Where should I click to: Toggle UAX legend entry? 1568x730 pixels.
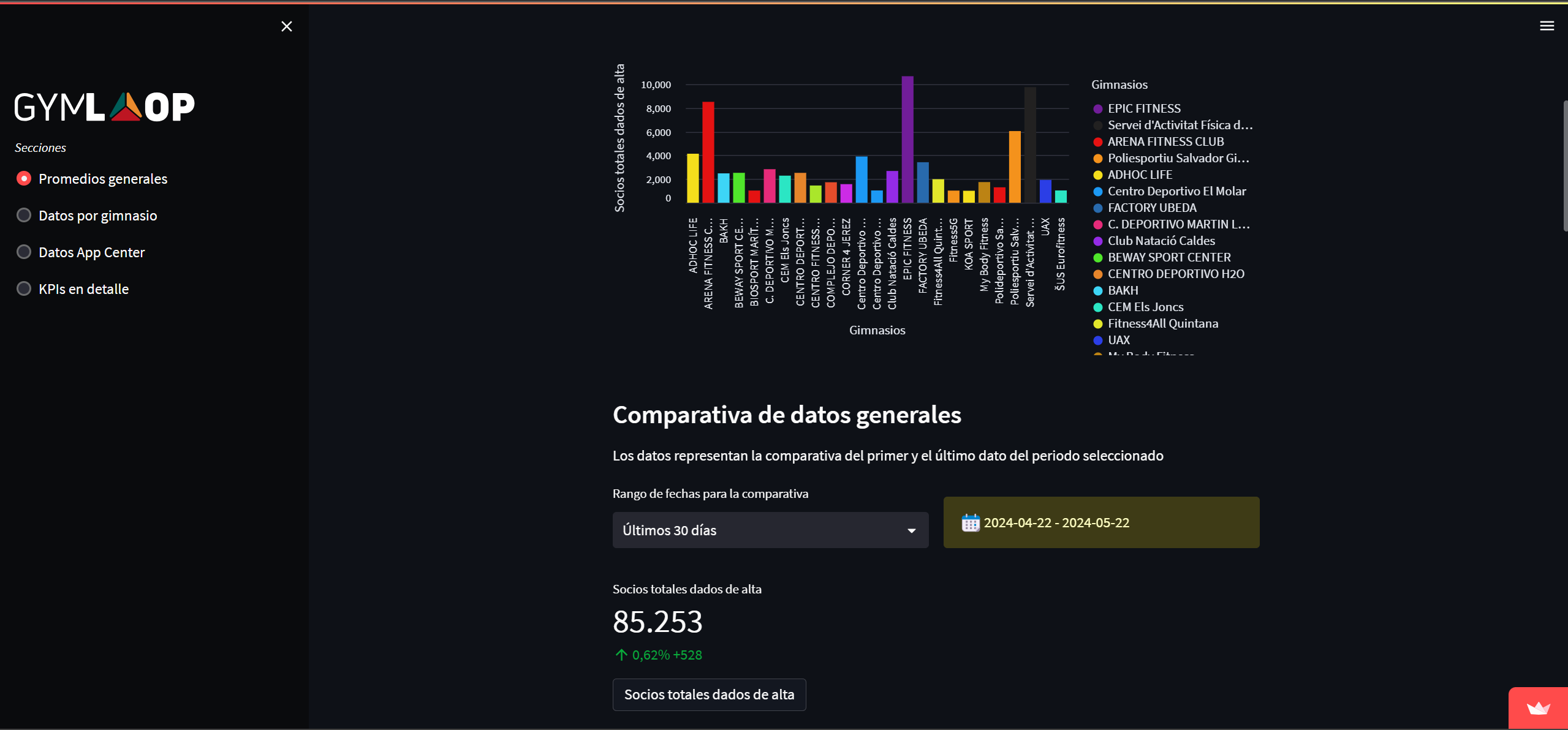pos(1112,340)
